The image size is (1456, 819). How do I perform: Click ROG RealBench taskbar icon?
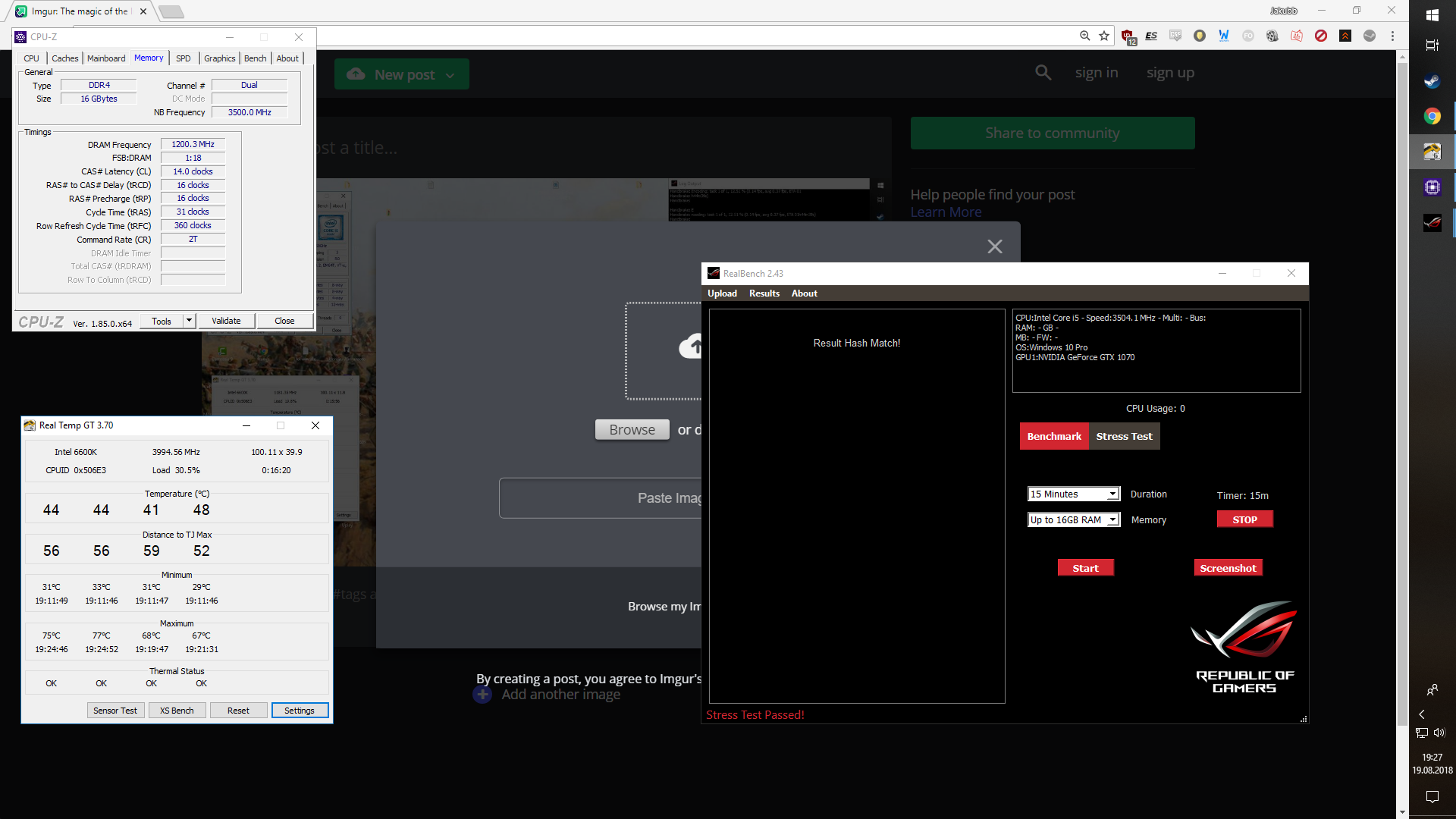pos(1432,223)
